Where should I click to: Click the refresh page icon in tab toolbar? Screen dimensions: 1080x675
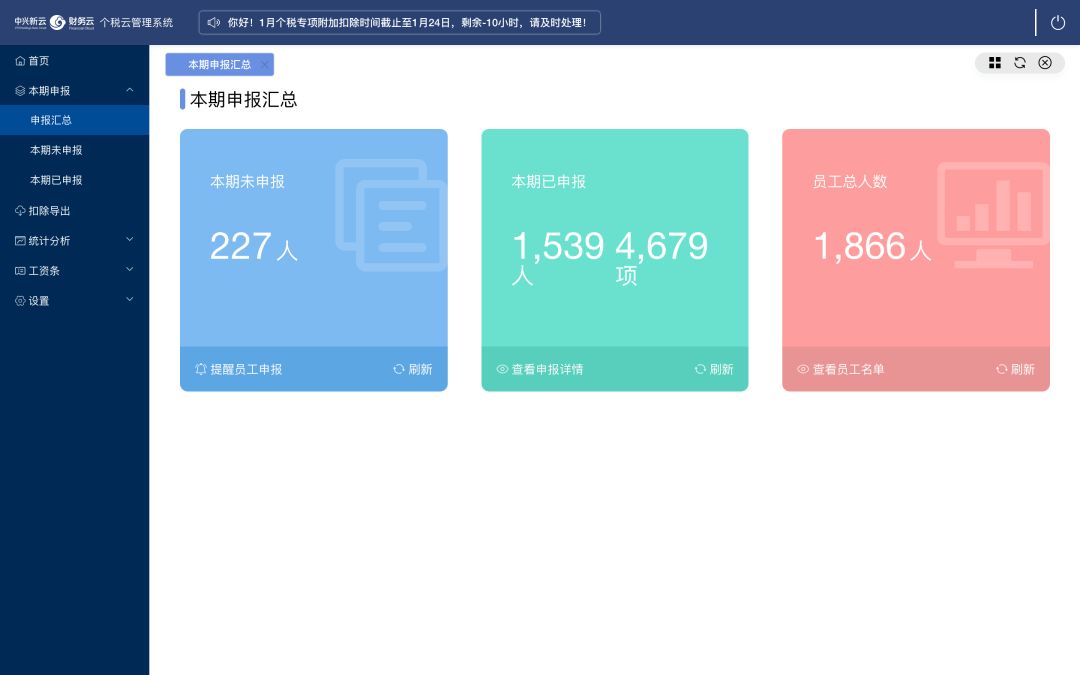point(1020,63)
